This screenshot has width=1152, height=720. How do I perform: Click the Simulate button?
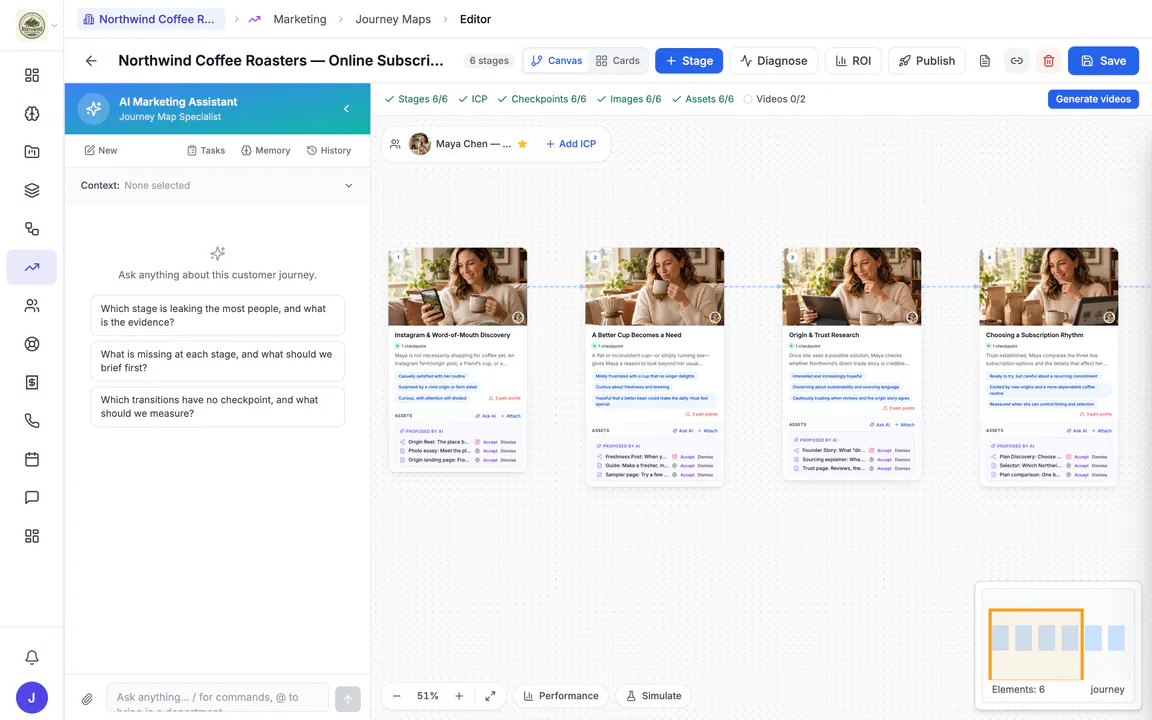[654, 696]
